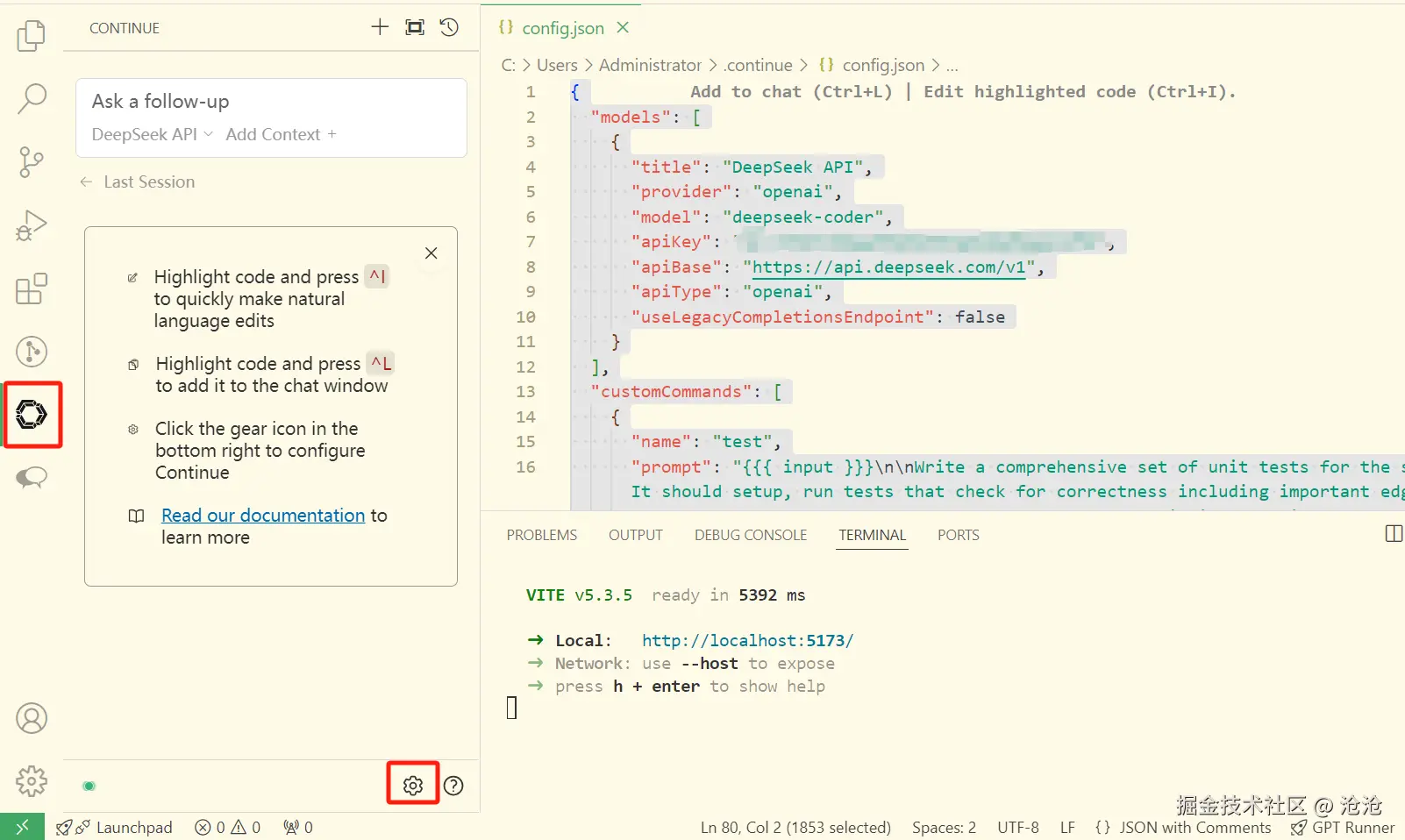This screenshot has height=840, width=1405.
Task: Click the "models" key on line 2
Action: (631, 117)
